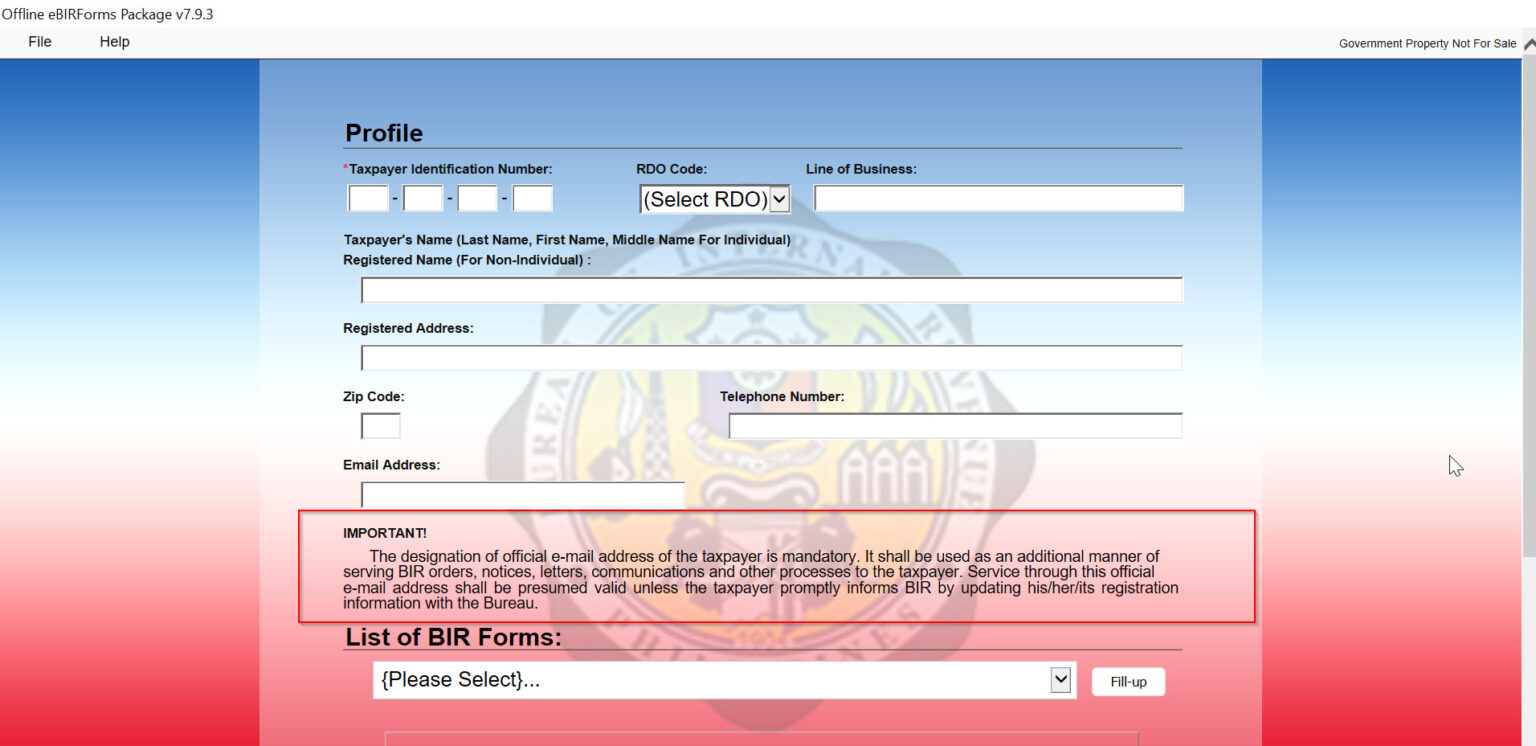Click the RDO Code label
Screen dimensions: 1536x746
pos(672,169)
